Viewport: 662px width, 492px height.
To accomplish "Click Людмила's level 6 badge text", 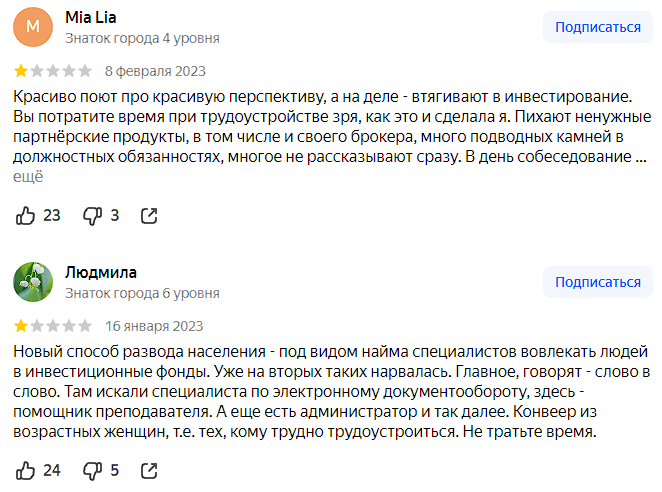I will pos(142,293).
